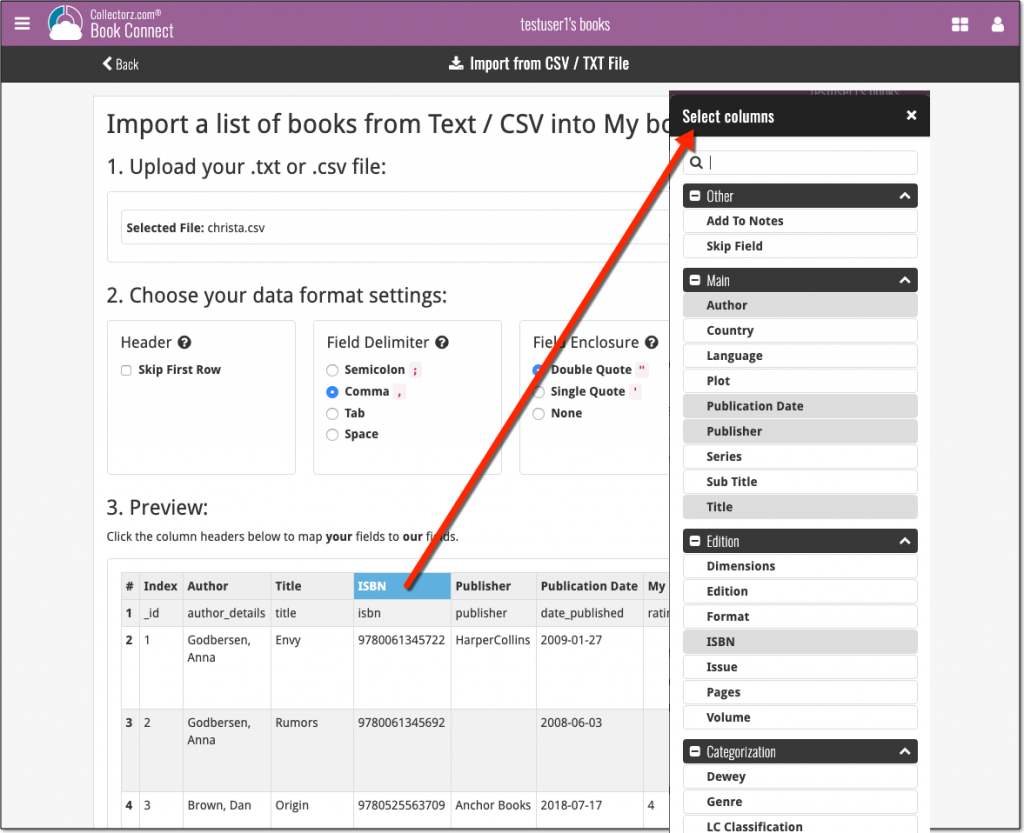Screen dimensions: 1024x833
Task: Click the Book Connect cloud logo
Action: 63,22
